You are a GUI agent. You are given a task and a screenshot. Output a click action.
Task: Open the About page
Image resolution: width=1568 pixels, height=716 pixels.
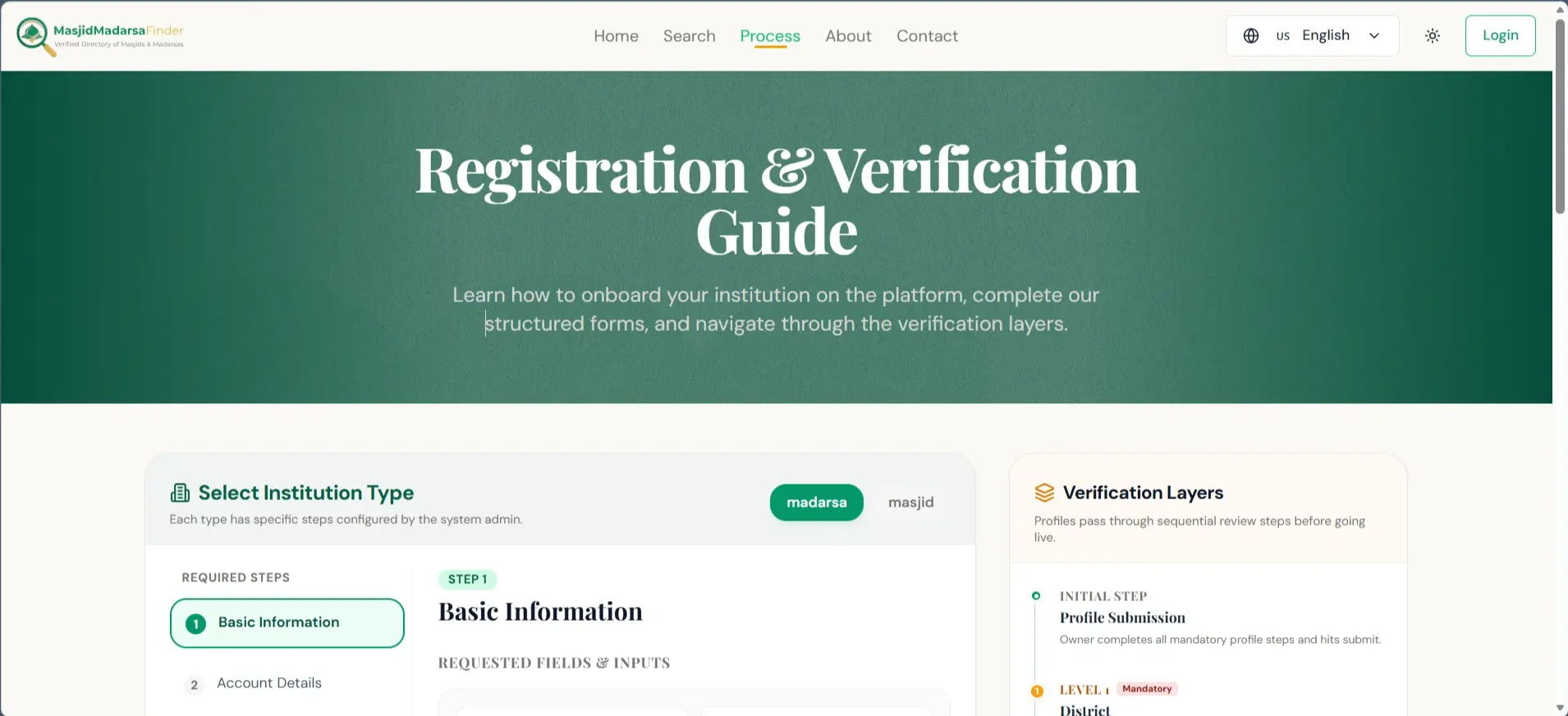[x=848, y=36]
